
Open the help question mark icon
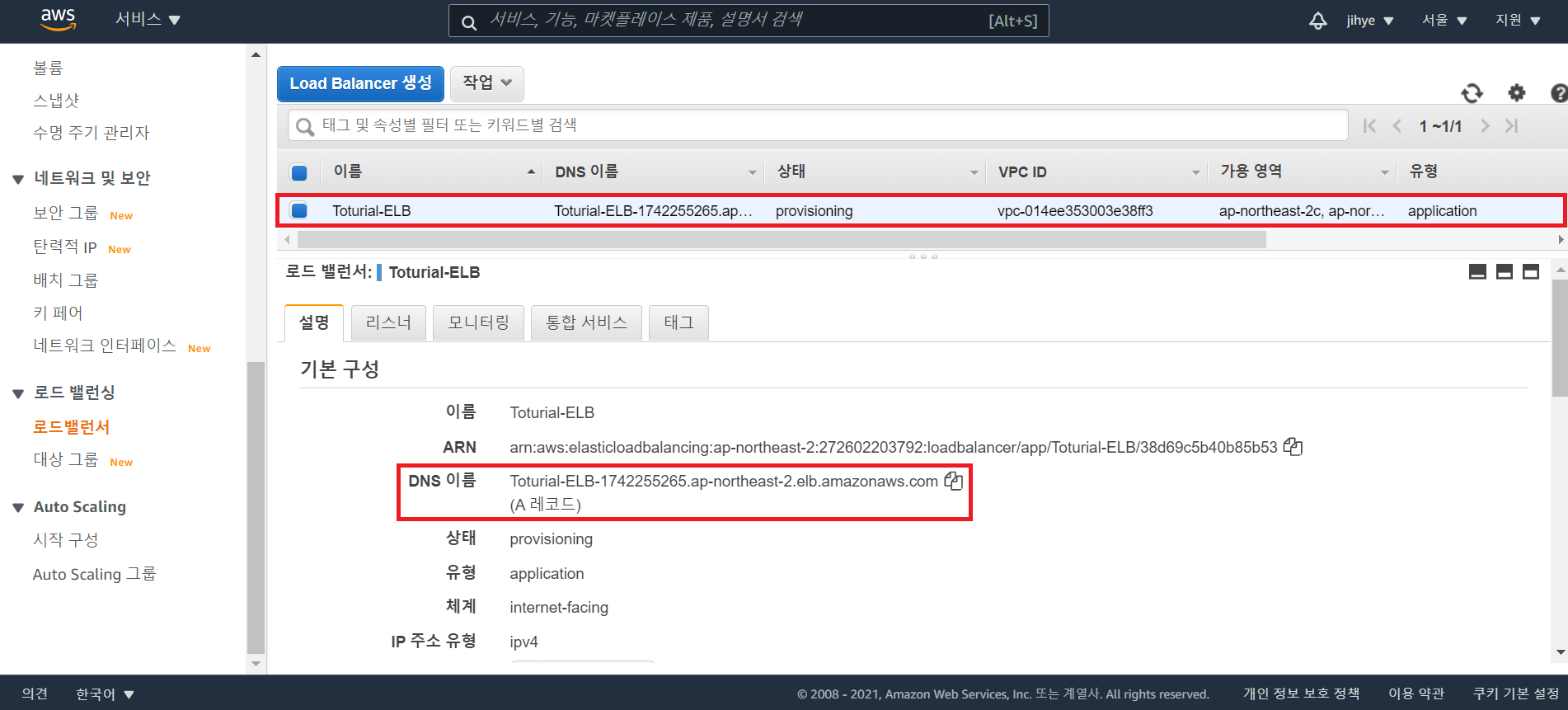[1559, 92]
